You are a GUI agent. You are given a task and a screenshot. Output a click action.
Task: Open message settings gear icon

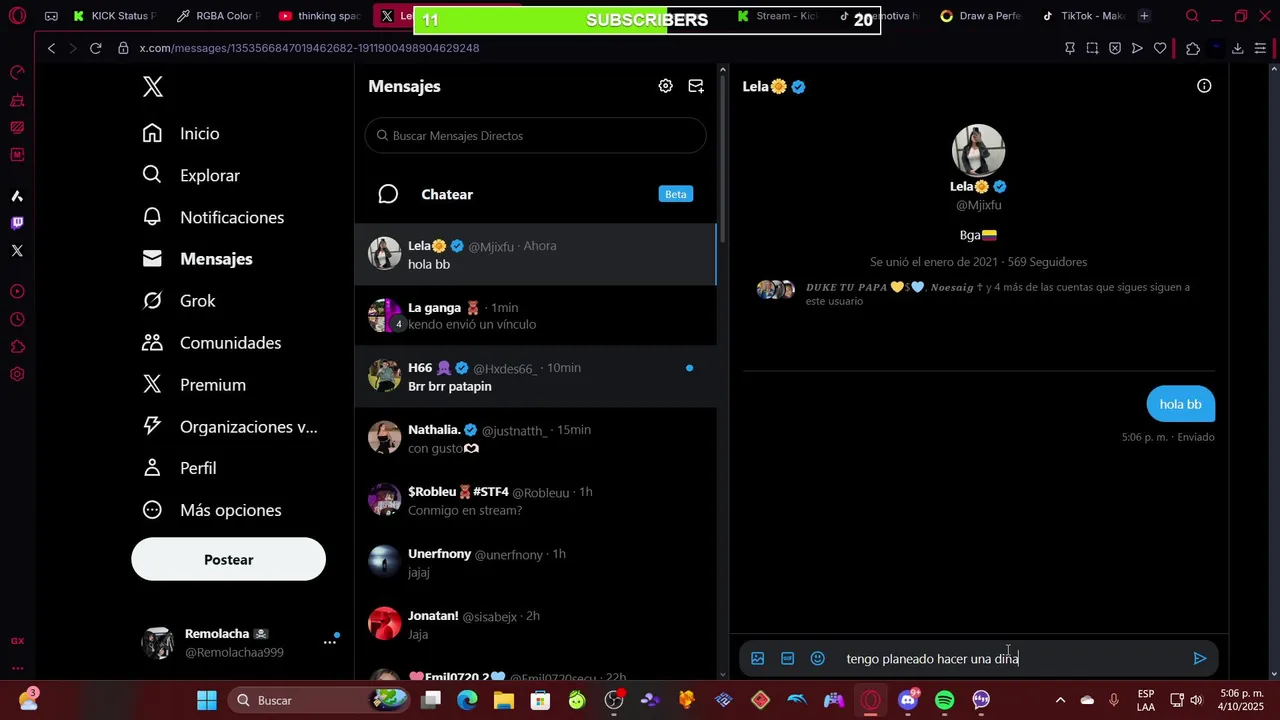coord(665,86)
